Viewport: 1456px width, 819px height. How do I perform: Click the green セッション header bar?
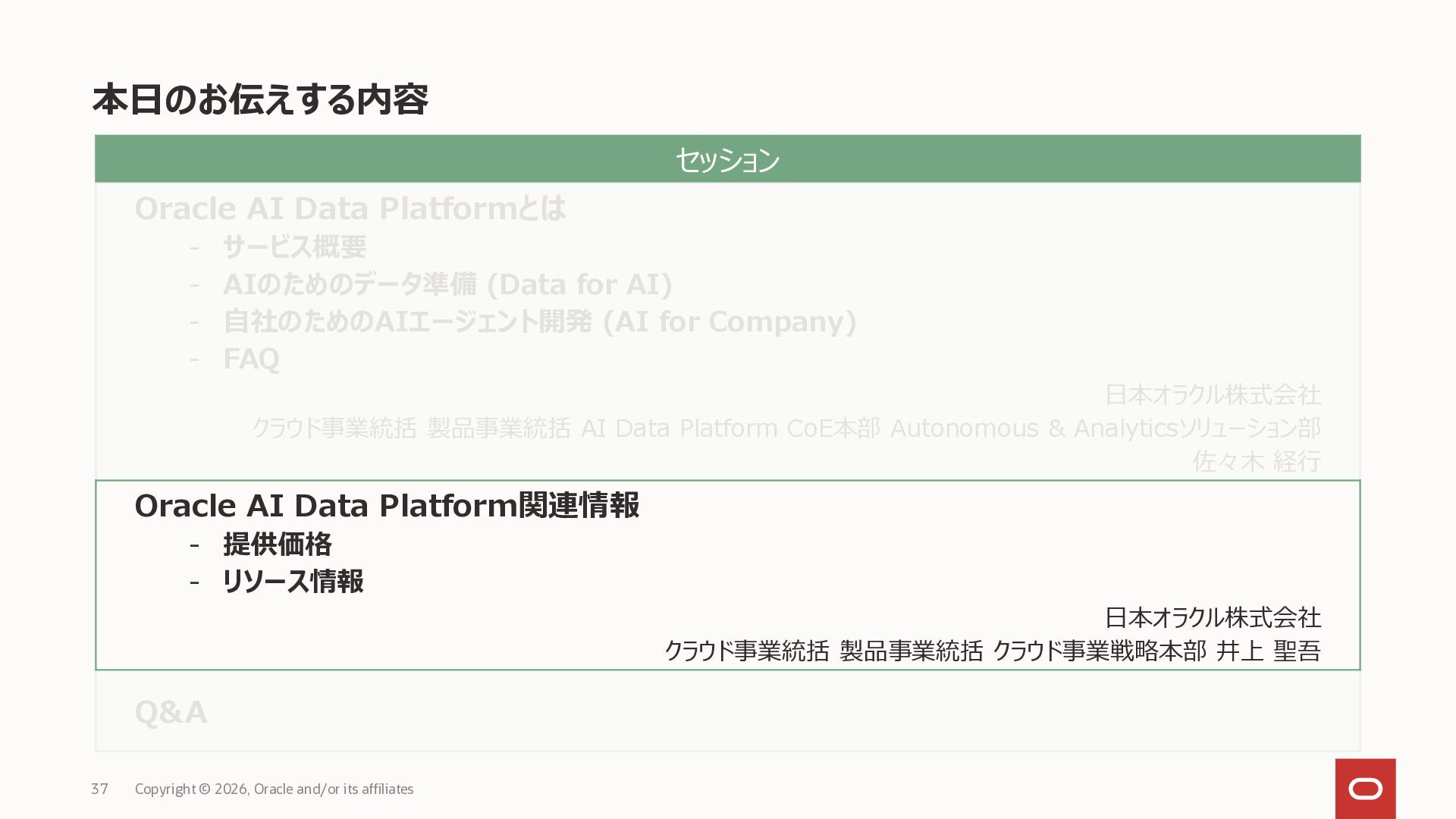727,159
